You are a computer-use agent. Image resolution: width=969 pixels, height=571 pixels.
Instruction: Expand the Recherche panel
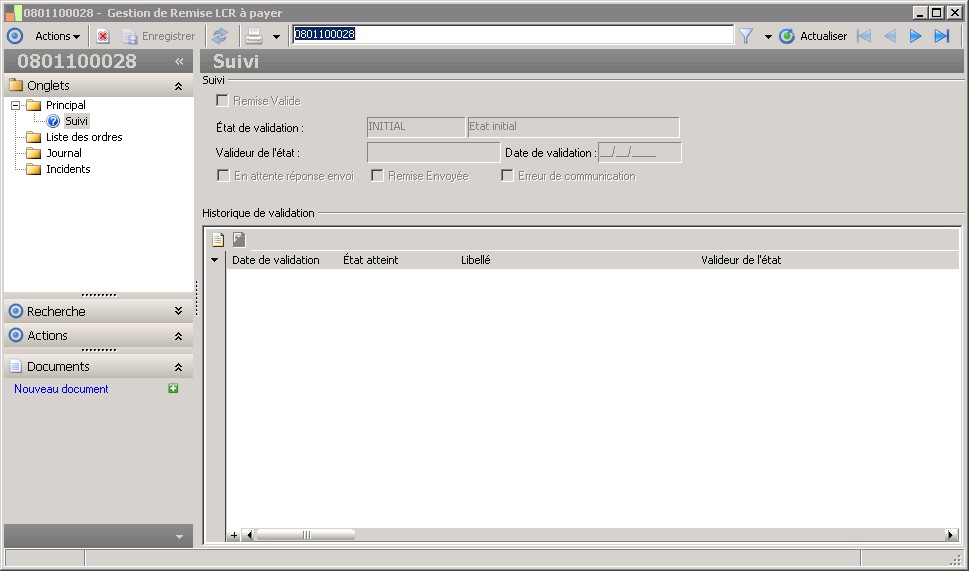tap(178, 311)
